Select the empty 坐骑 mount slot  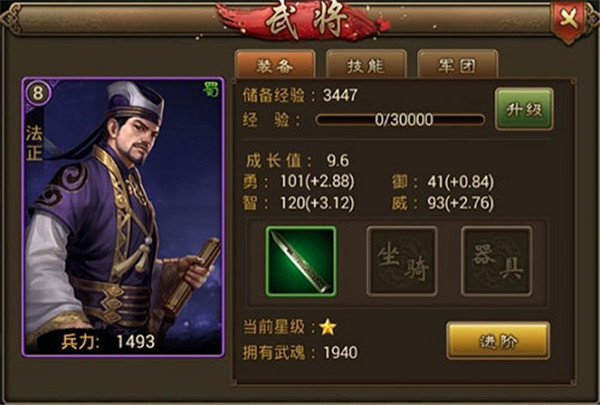point(402,261)
